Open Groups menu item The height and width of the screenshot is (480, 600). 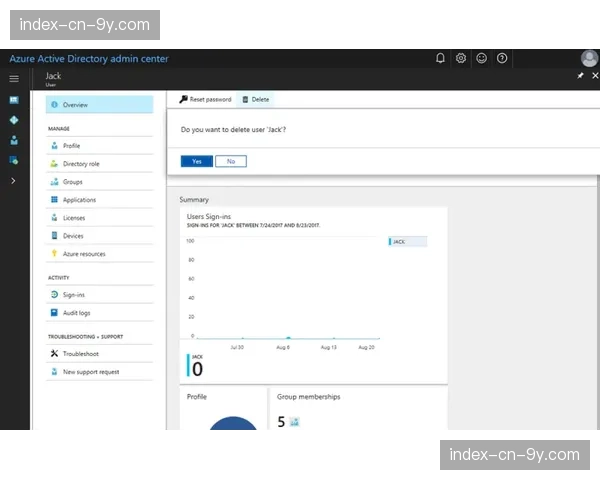99,182
